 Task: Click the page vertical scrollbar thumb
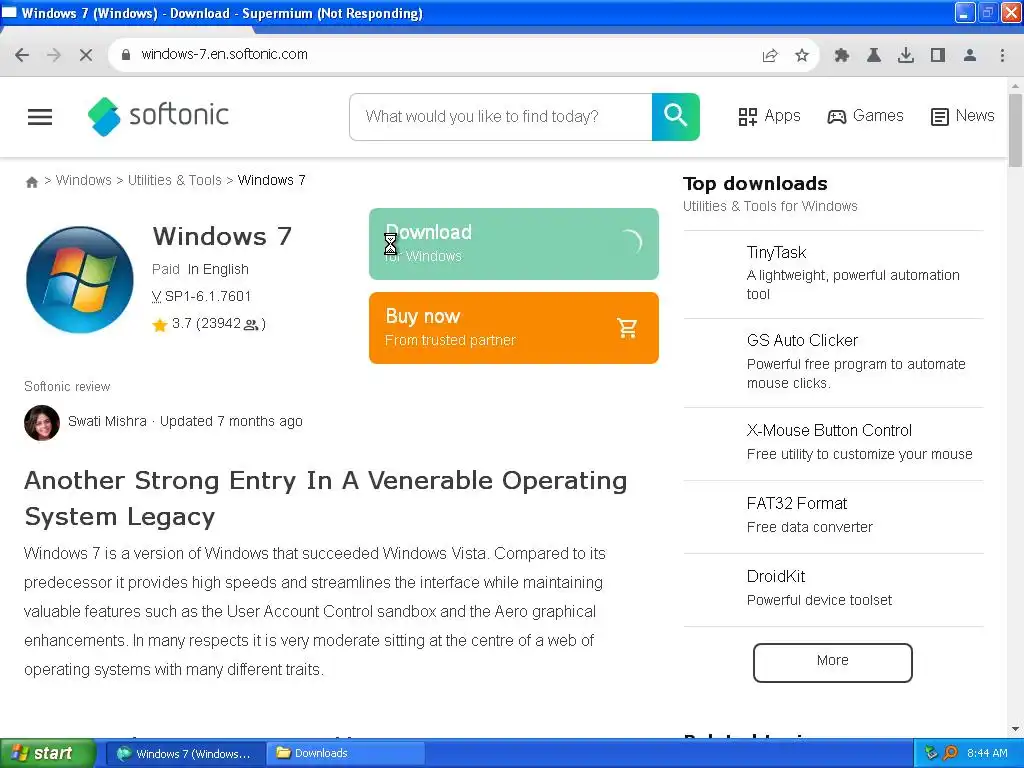click(1015, 131)
